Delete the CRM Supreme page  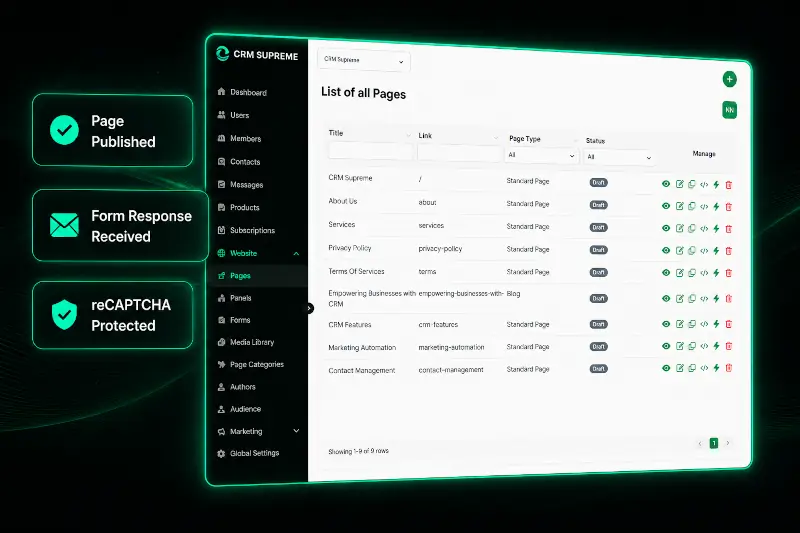pos(729,185)
